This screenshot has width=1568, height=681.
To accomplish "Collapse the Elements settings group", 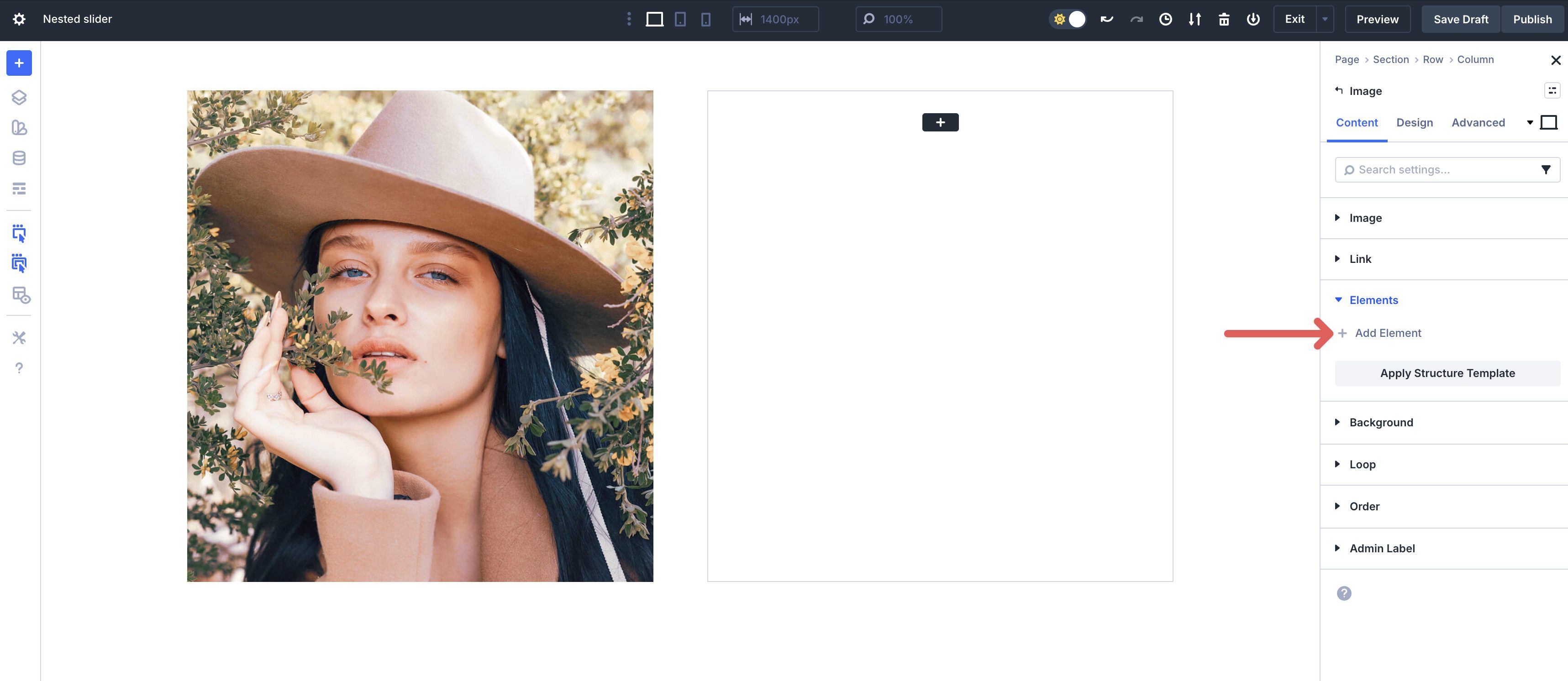I will (x=1373, y=300).
